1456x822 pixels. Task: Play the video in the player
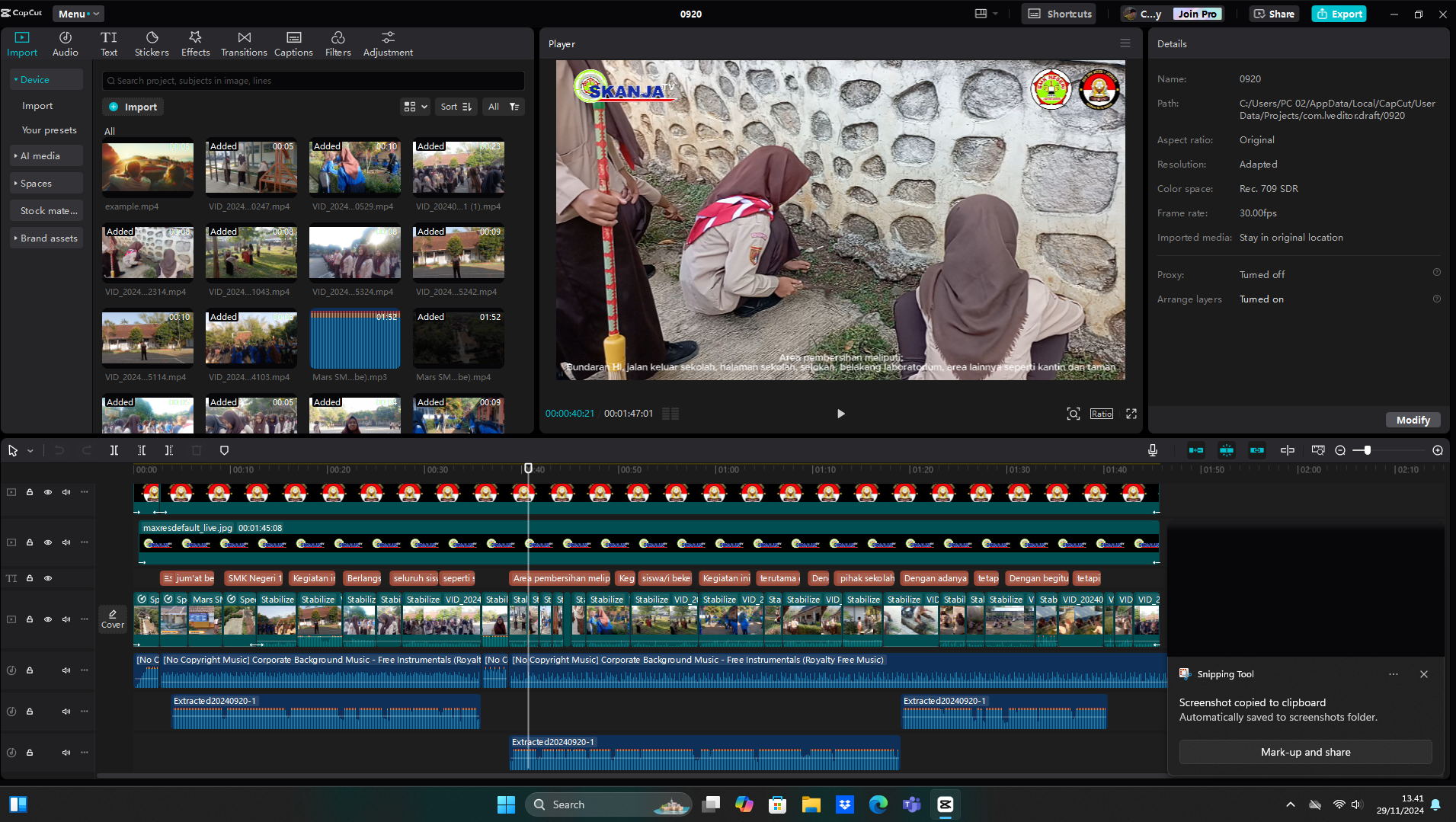point(840,414)
